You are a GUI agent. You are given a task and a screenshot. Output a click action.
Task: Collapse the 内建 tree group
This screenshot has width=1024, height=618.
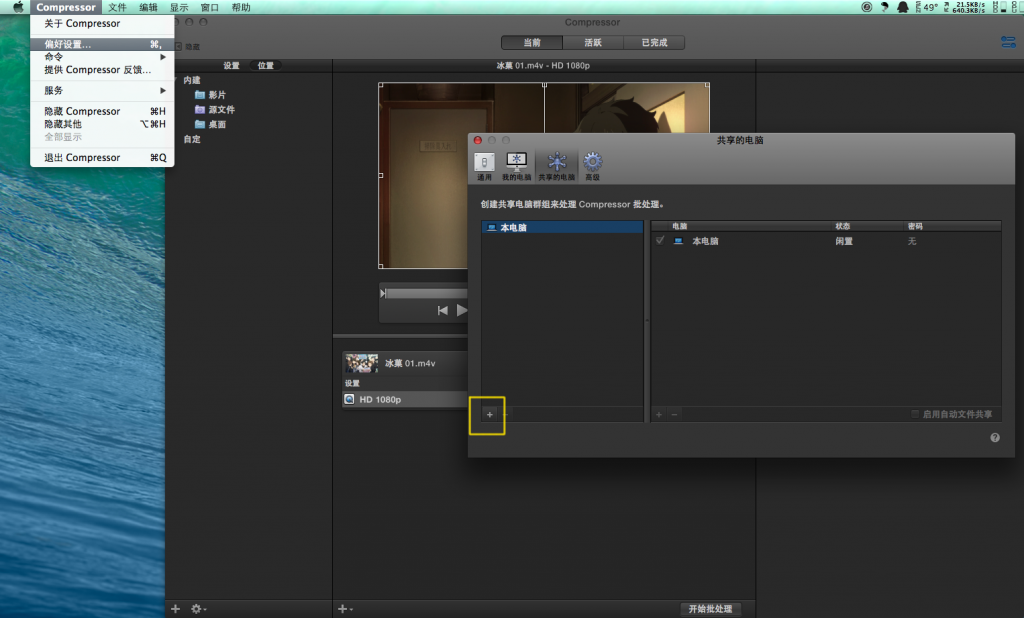[176, 80]
